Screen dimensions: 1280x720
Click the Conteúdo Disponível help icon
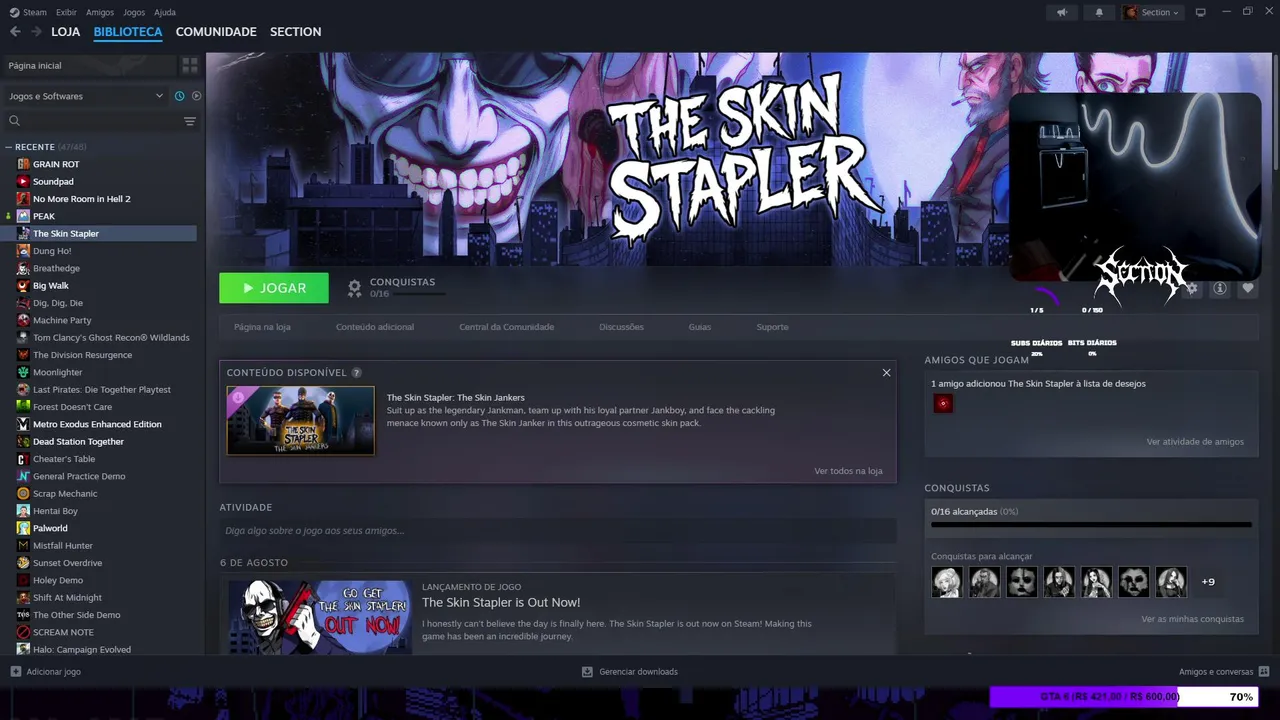point(357,373)
